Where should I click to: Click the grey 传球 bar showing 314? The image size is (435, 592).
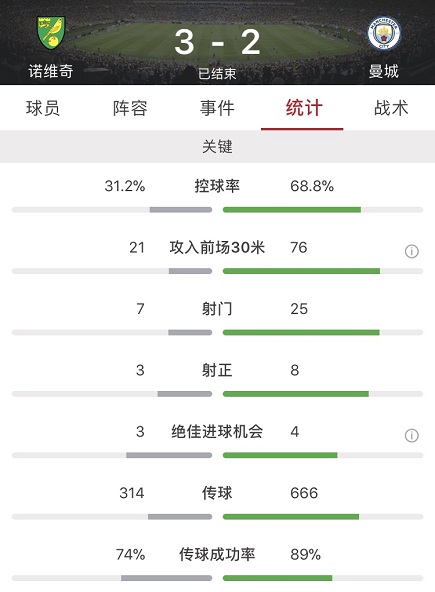(x=180, y=516)
